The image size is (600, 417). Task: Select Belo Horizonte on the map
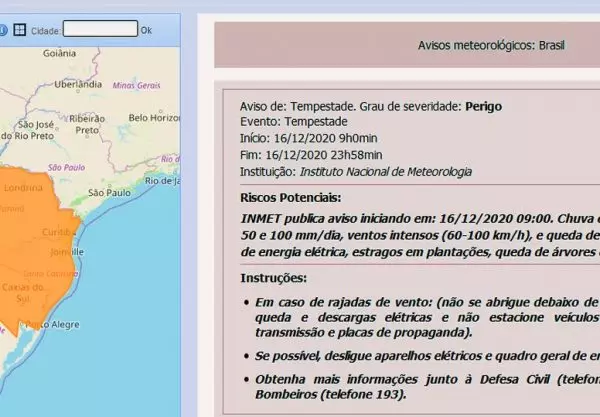(x=154, y=118)
